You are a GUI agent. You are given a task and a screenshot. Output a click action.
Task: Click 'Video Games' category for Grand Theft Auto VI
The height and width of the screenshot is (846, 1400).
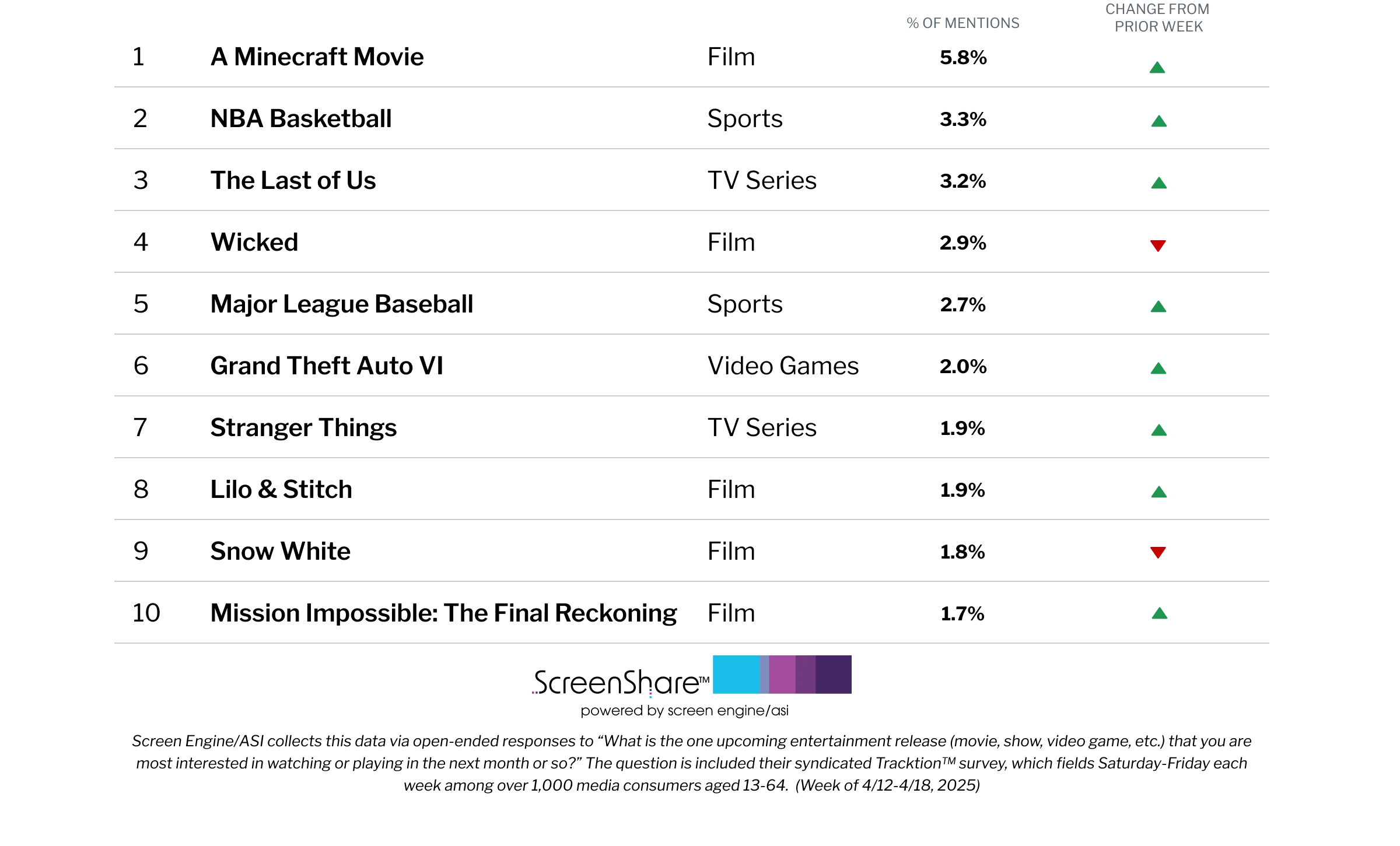click(x=783, y=366)
